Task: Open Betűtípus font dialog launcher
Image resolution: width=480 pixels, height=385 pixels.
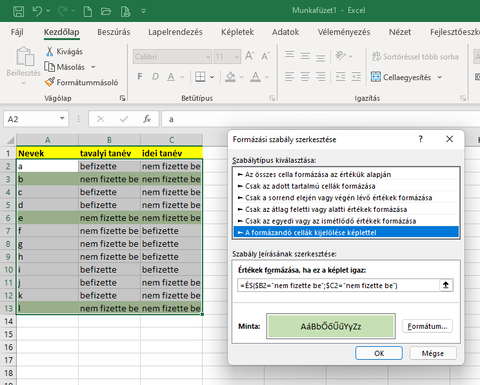Action: (272, 98)
